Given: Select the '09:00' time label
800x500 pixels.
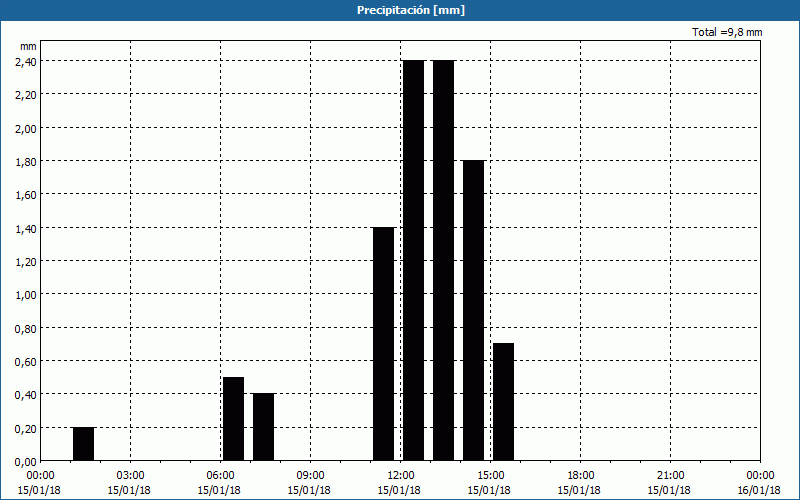Looking at the screenshot, I should click(310, 476).
